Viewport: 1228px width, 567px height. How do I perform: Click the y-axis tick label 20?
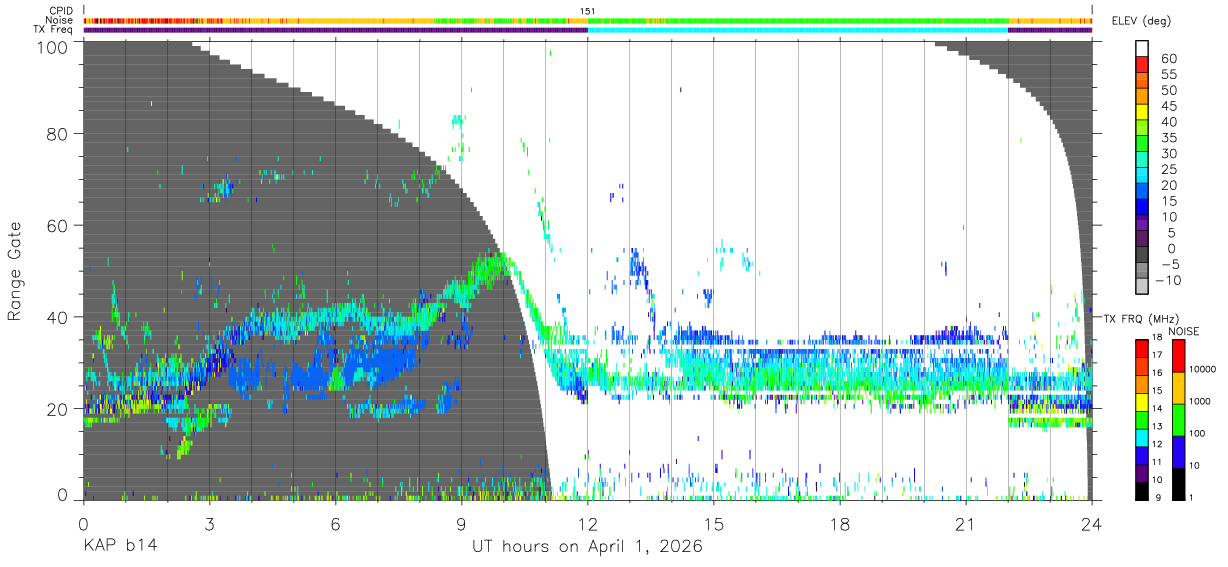pos(59,409)
